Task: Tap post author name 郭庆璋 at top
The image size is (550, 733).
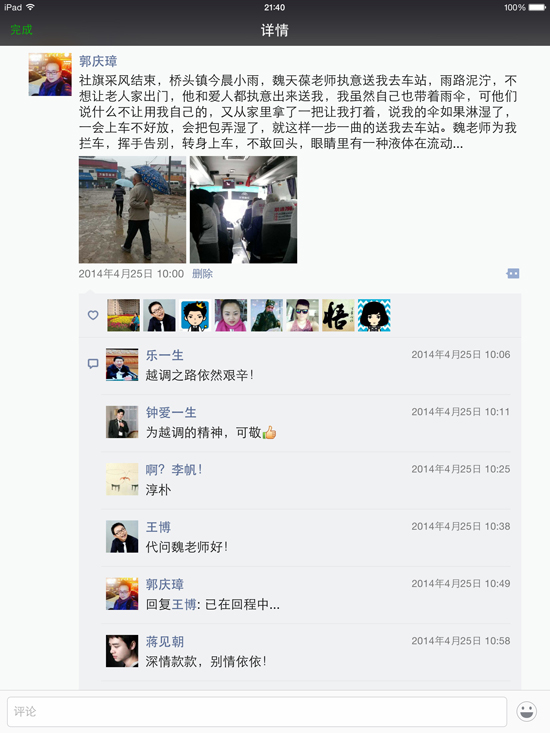Action: coord(98,61)
